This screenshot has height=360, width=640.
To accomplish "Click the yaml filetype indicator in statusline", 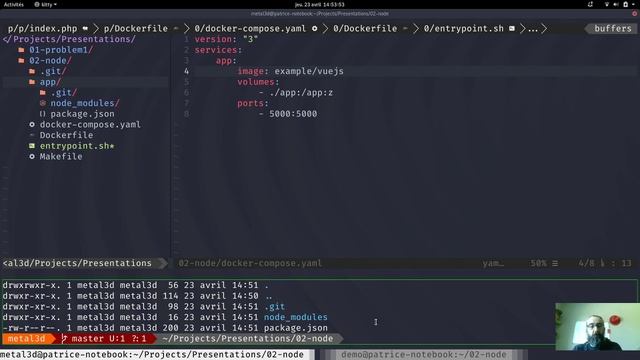I will (493, 263).
